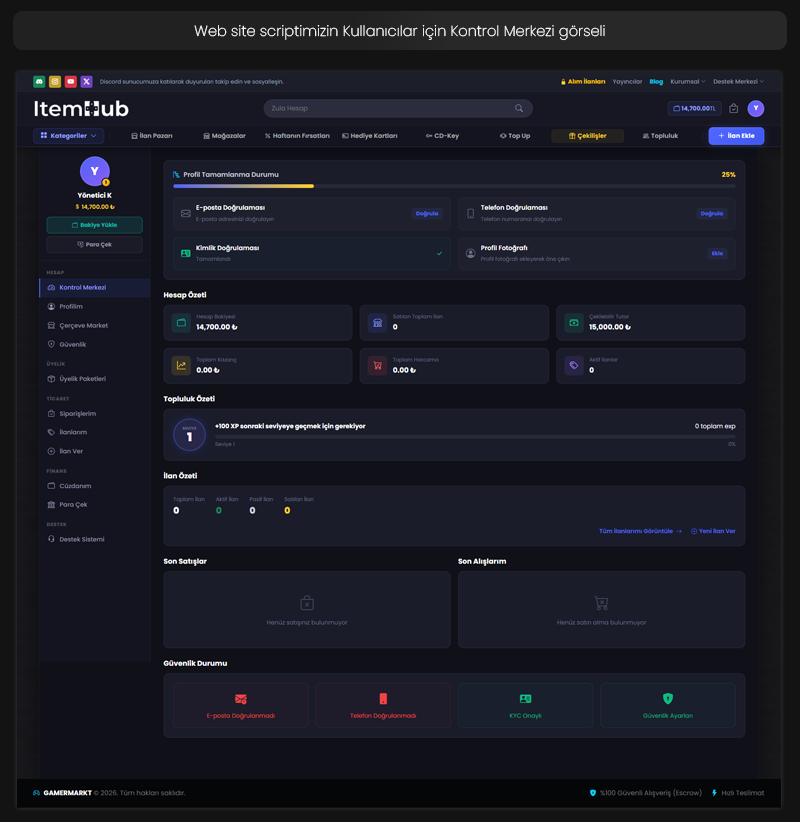Open Top Up in navigation
The image size is (800, 822).
coord(515,135)
